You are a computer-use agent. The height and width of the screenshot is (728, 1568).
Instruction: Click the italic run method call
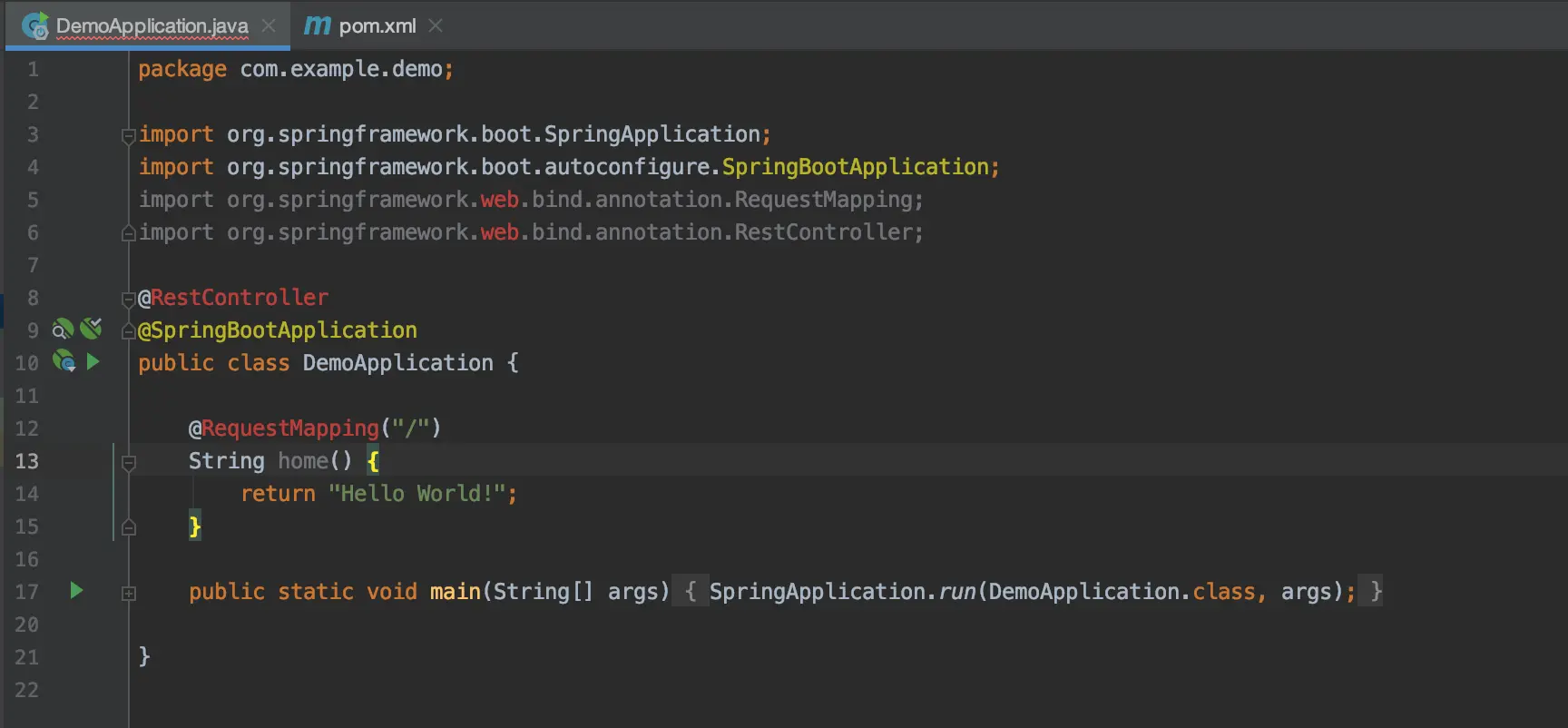(x=957, y=592)
